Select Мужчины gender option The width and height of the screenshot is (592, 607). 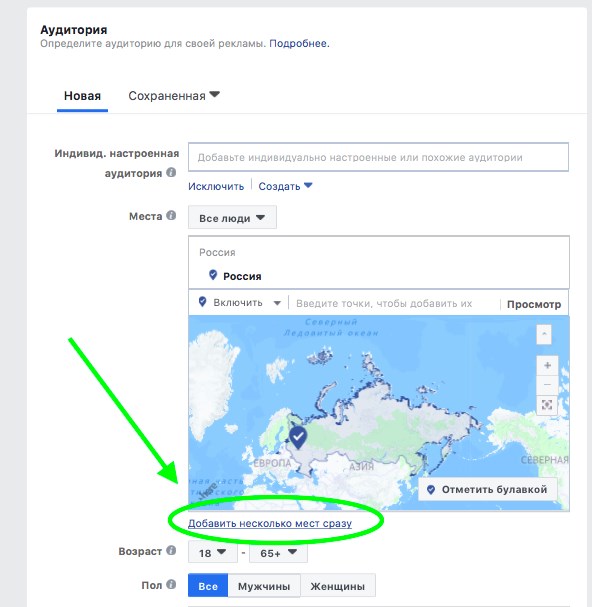[264, 586]
